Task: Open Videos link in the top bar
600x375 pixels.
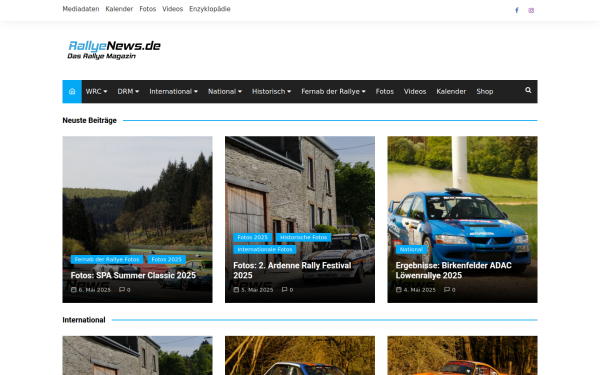Action: (173, 9)
